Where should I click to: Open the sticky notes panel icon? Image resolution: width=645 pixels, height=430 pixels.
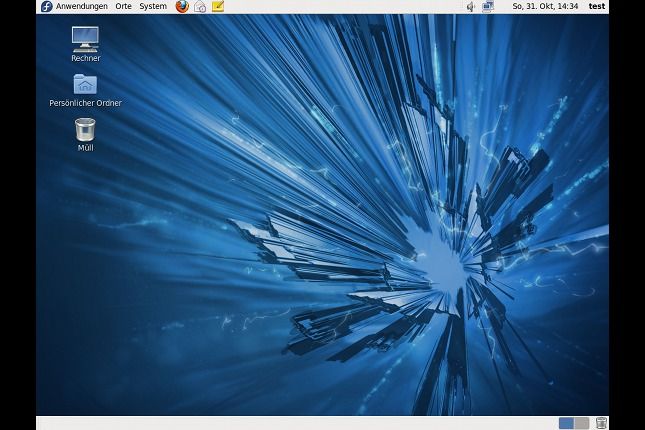218,7
